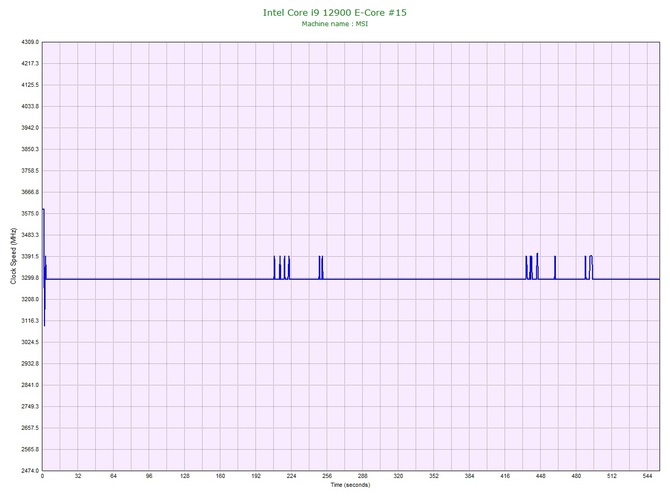Click the 3391.5 y-axis value
The image size is (670, 502).
pos(30,256)
